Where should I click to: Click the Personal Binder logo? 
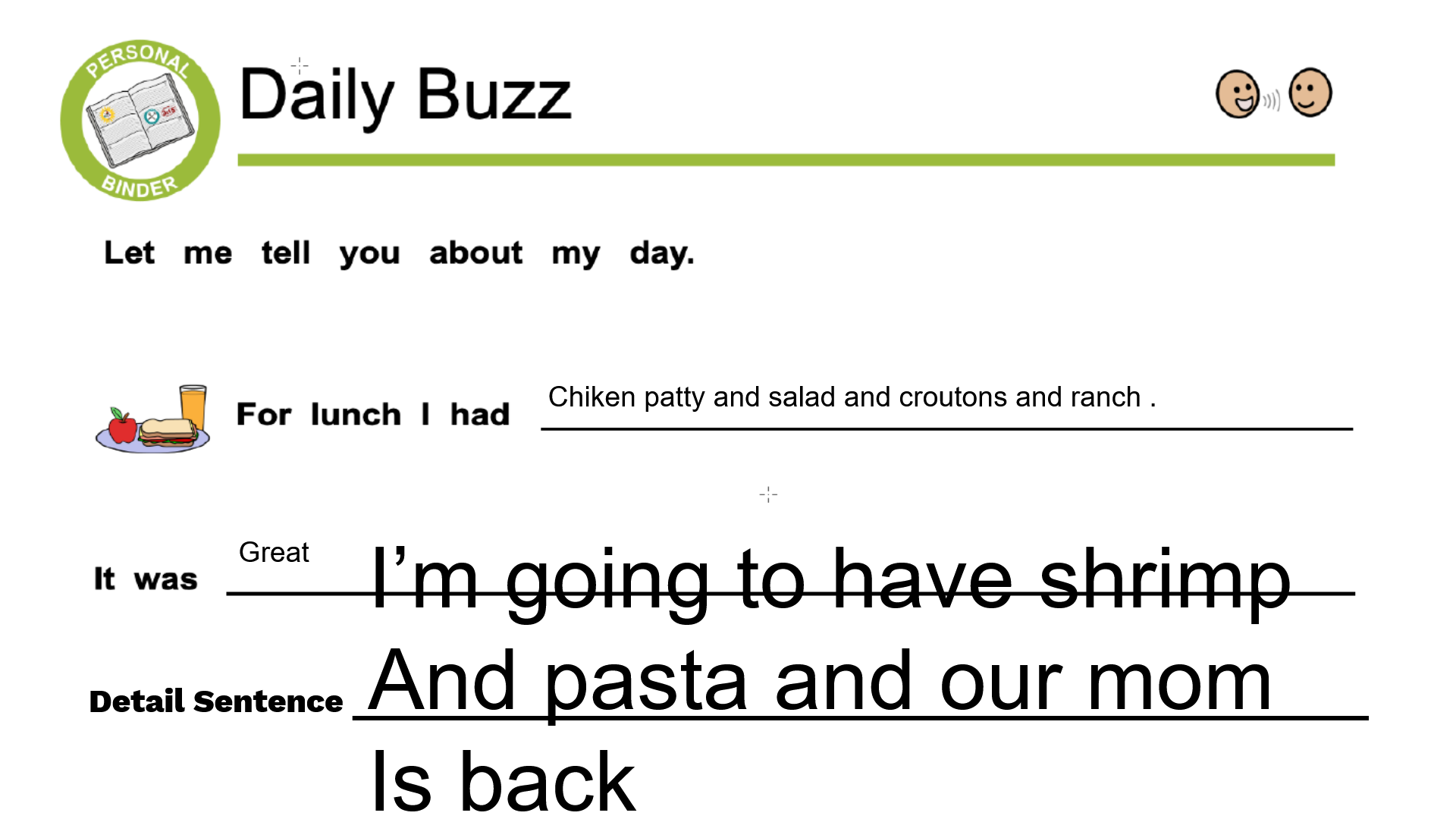[140, 120]
